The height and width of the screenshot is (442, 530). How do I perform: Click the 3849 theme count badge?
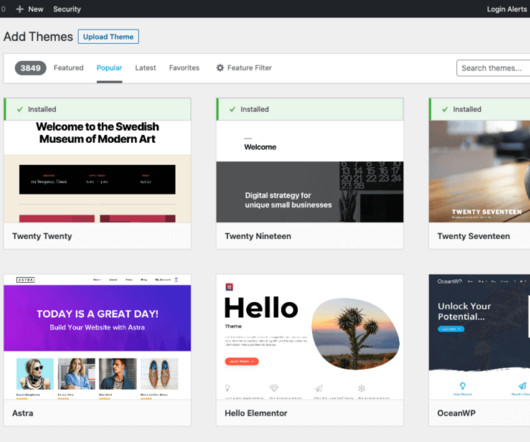30,68
